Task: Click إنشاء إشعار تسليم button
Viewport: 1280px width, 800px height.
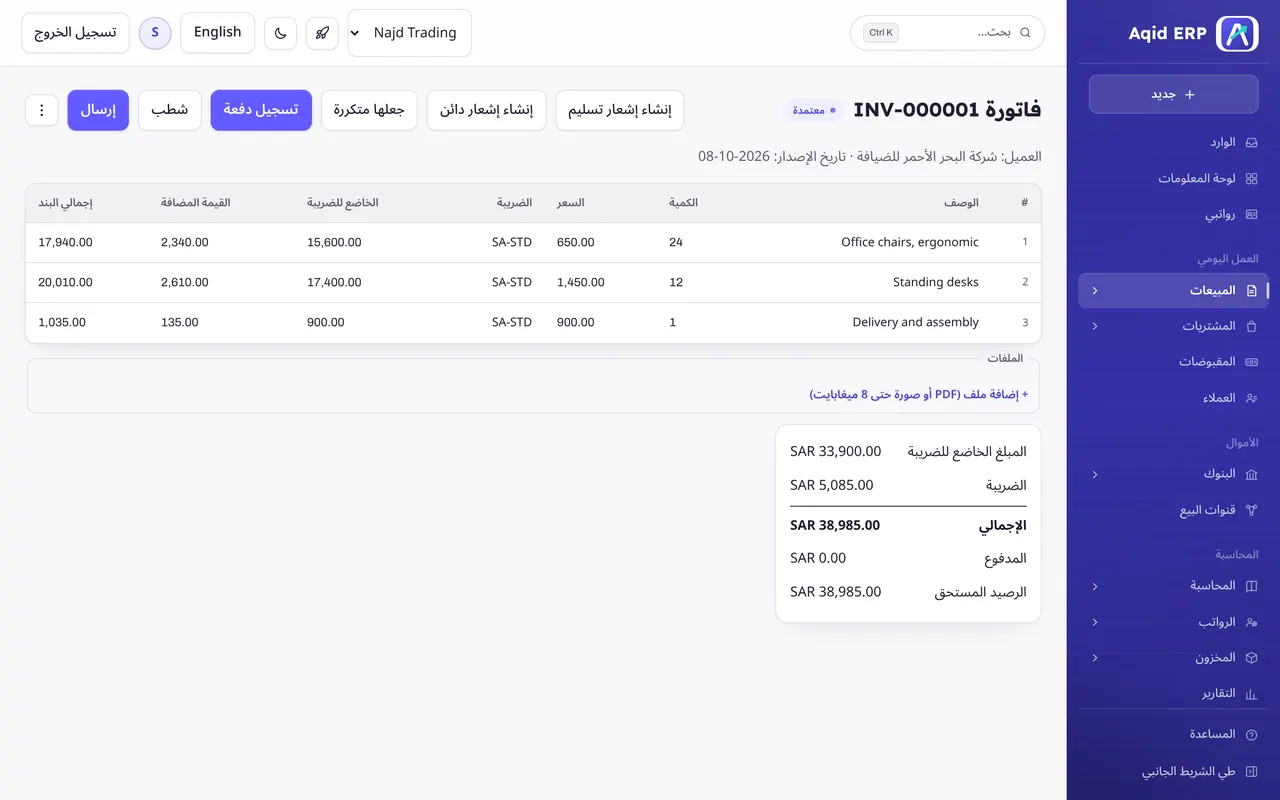Action: pos(620,110)
